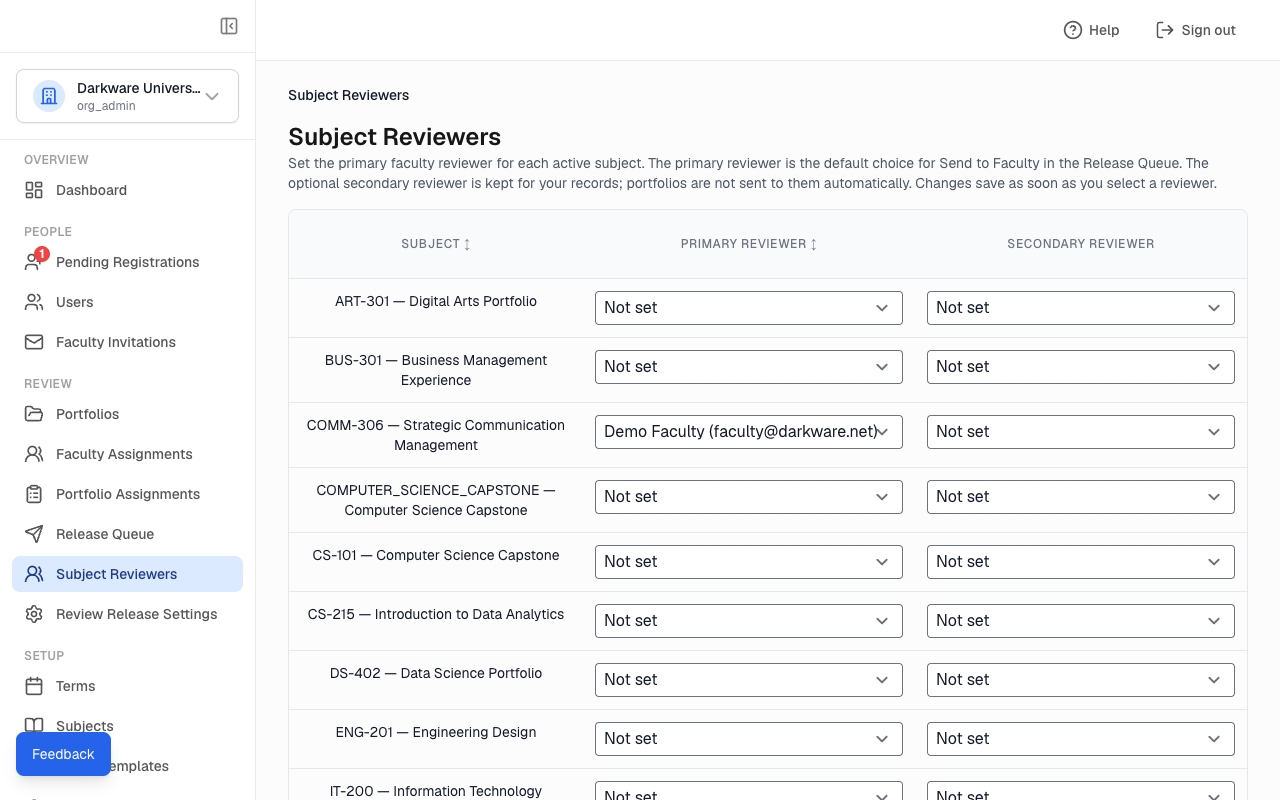The height and width of the screenshot is (800, 1280).
Task: Click the Release Queue paper plane icon
Action: pyautogui.click(x=34, y=534)
